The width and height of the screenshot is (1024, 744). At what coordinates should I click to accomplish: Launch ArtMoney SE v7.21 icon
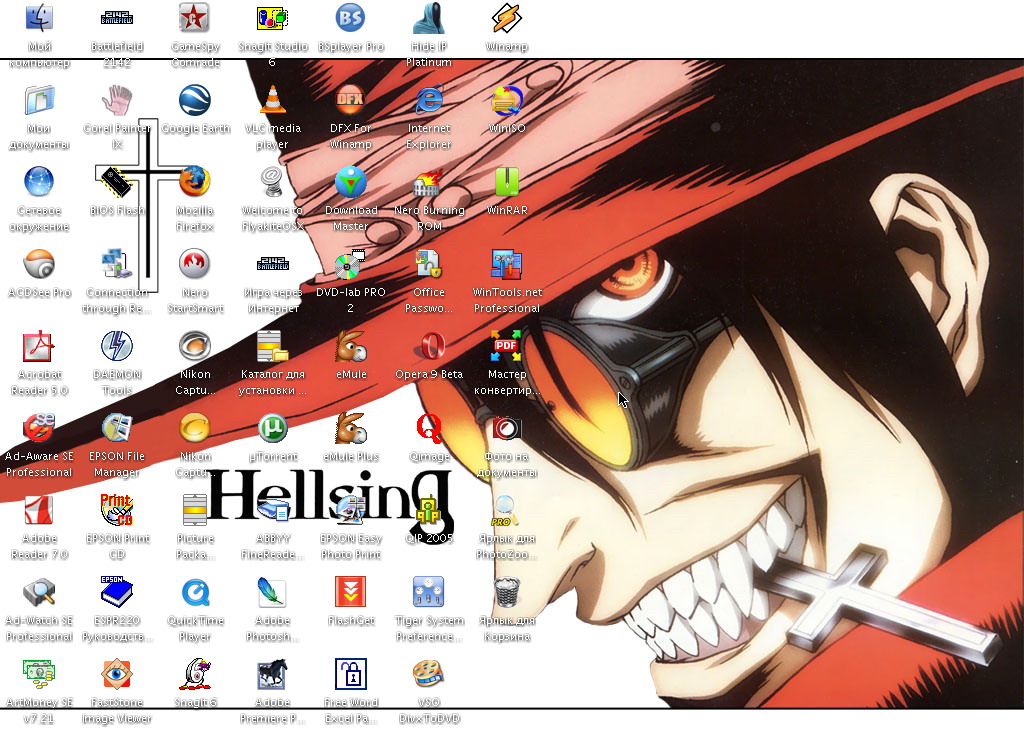click(39, 674)
